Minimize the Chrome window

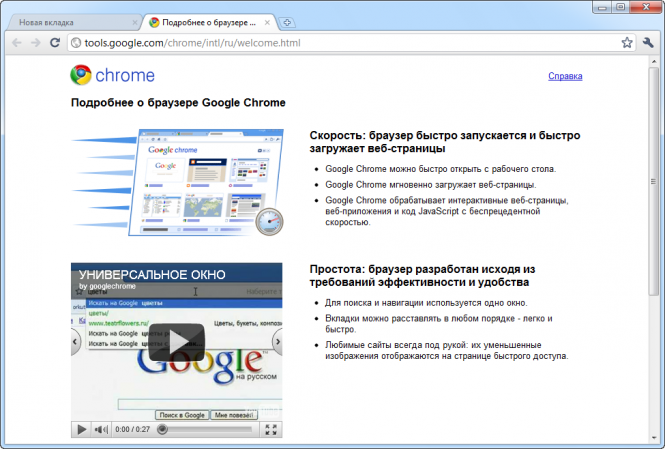(602, 7)
